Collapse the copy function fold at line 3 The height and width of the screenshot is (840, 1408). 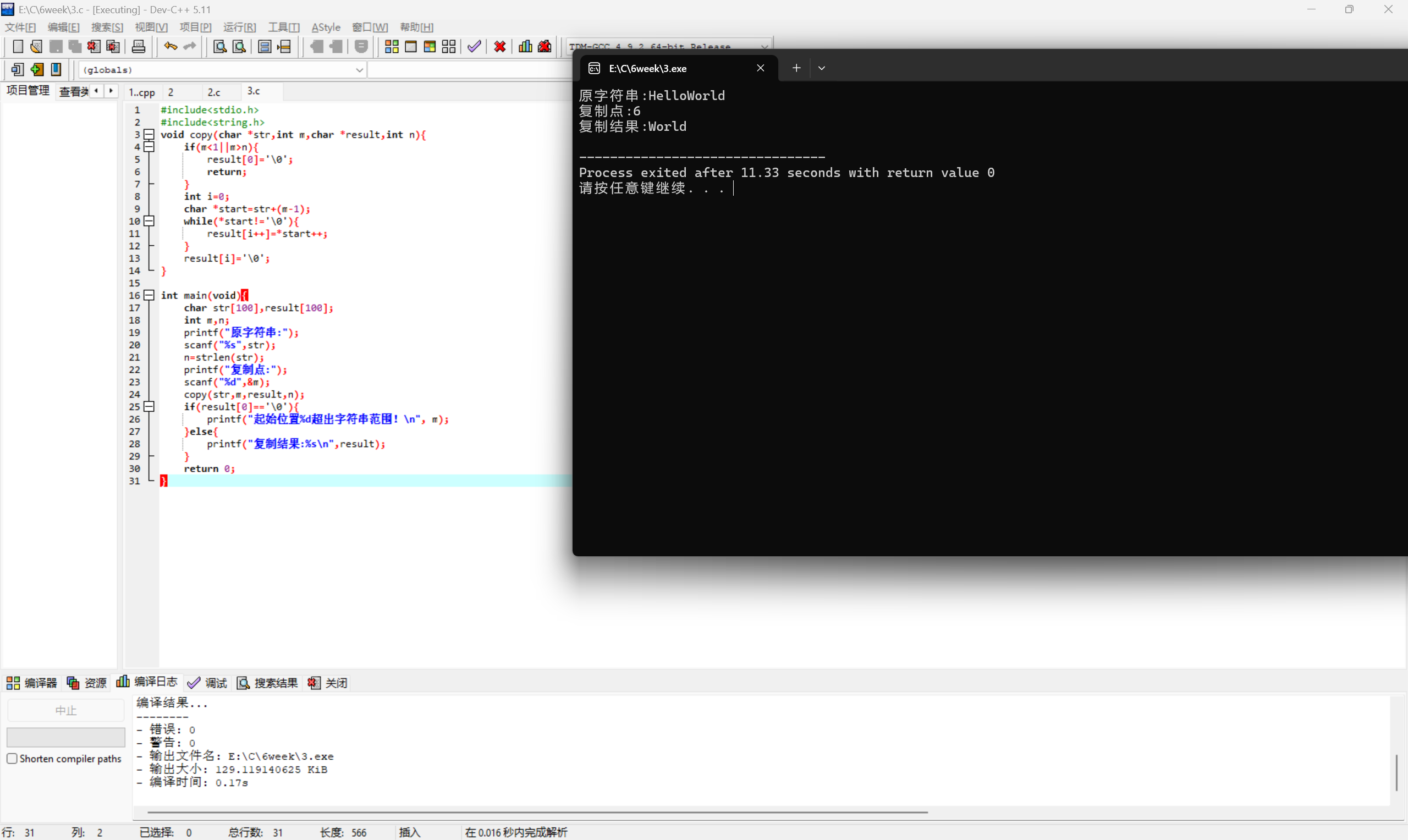pyautogui.click(x=149, y=134)
